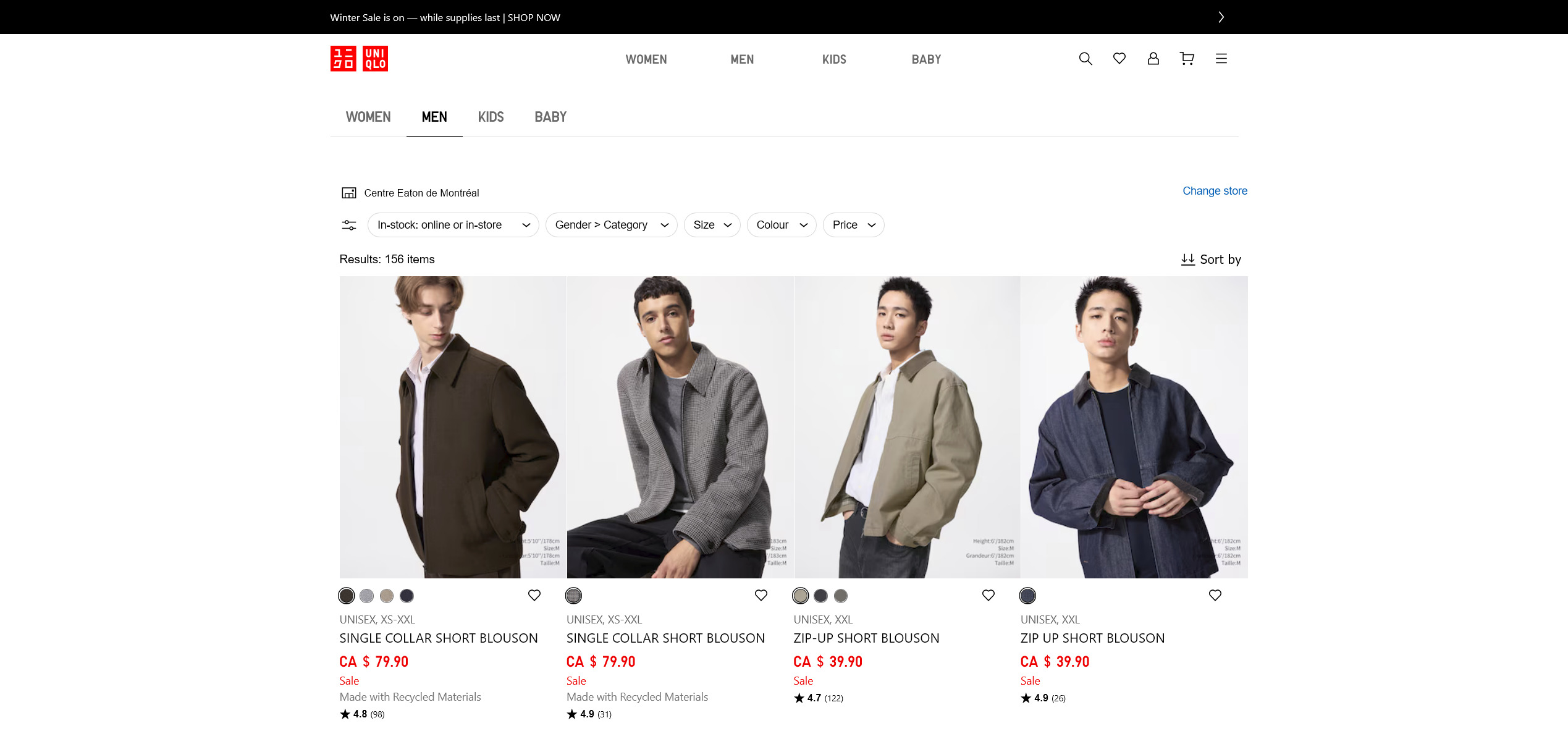Switch to the KIDS tab
Image resolution: width=1568 pixels, height=752 pixels.
(x=491, y=117)
